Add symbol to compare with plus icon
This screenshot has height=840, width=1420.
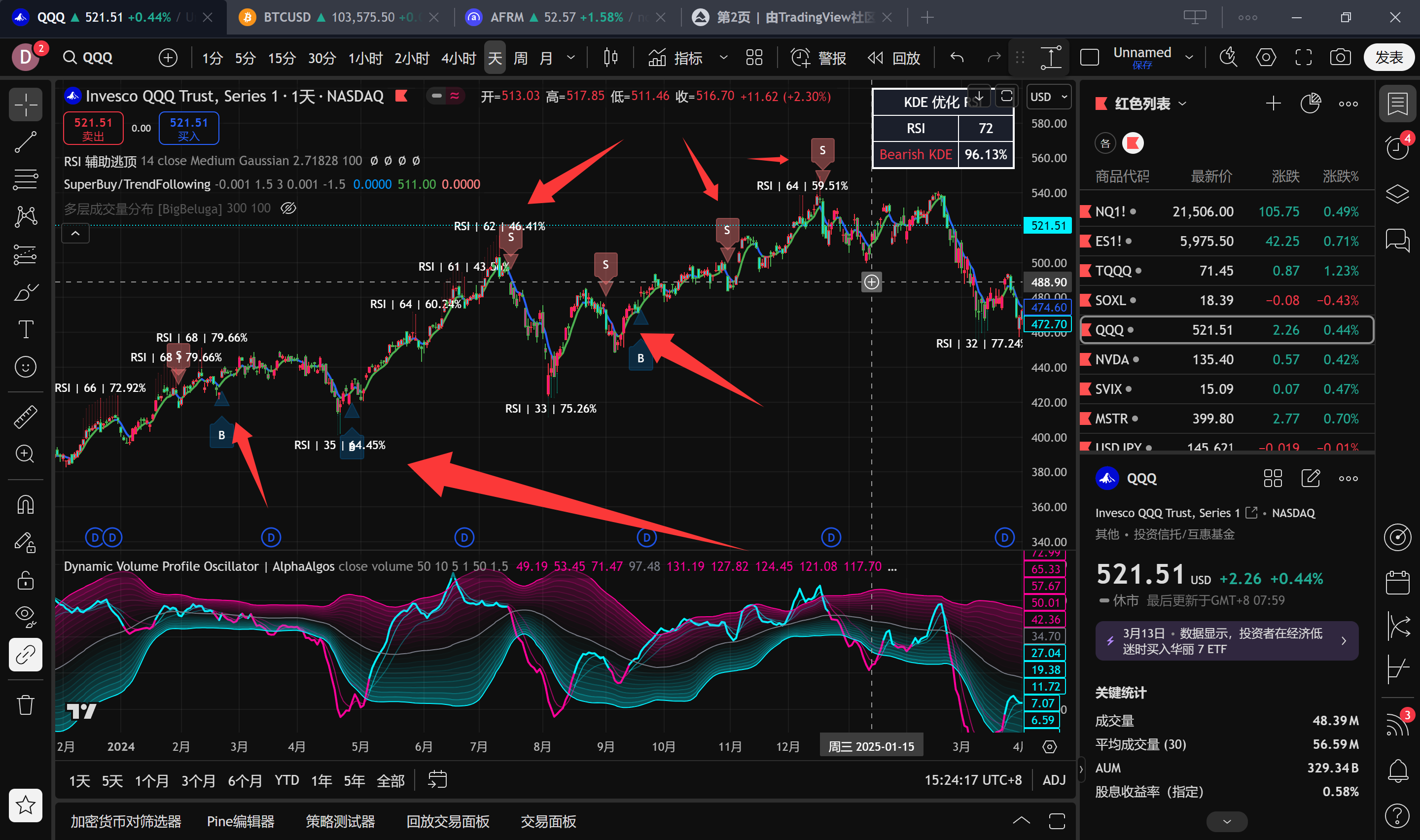click(x=168, y=58)
